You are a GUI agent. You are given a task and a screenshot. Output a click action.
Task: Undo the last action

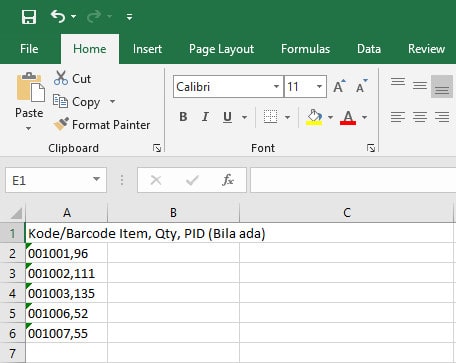pos(58,16)
